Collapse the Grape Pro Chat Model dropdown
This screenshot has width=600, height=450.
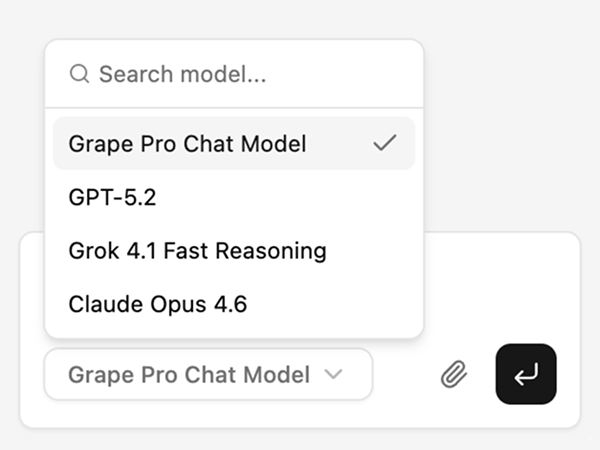[208, 375]
